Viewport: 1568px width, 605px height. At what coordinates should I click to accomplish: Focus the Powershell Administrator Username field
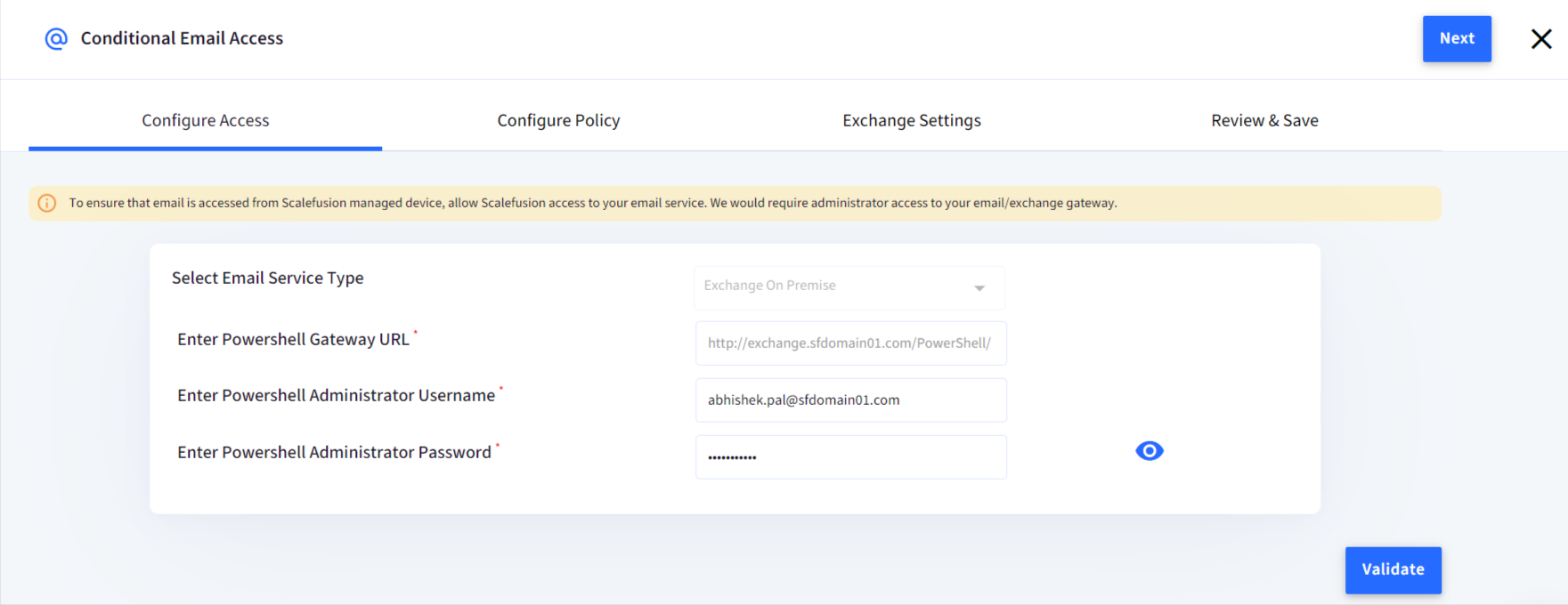coord(851,400)
